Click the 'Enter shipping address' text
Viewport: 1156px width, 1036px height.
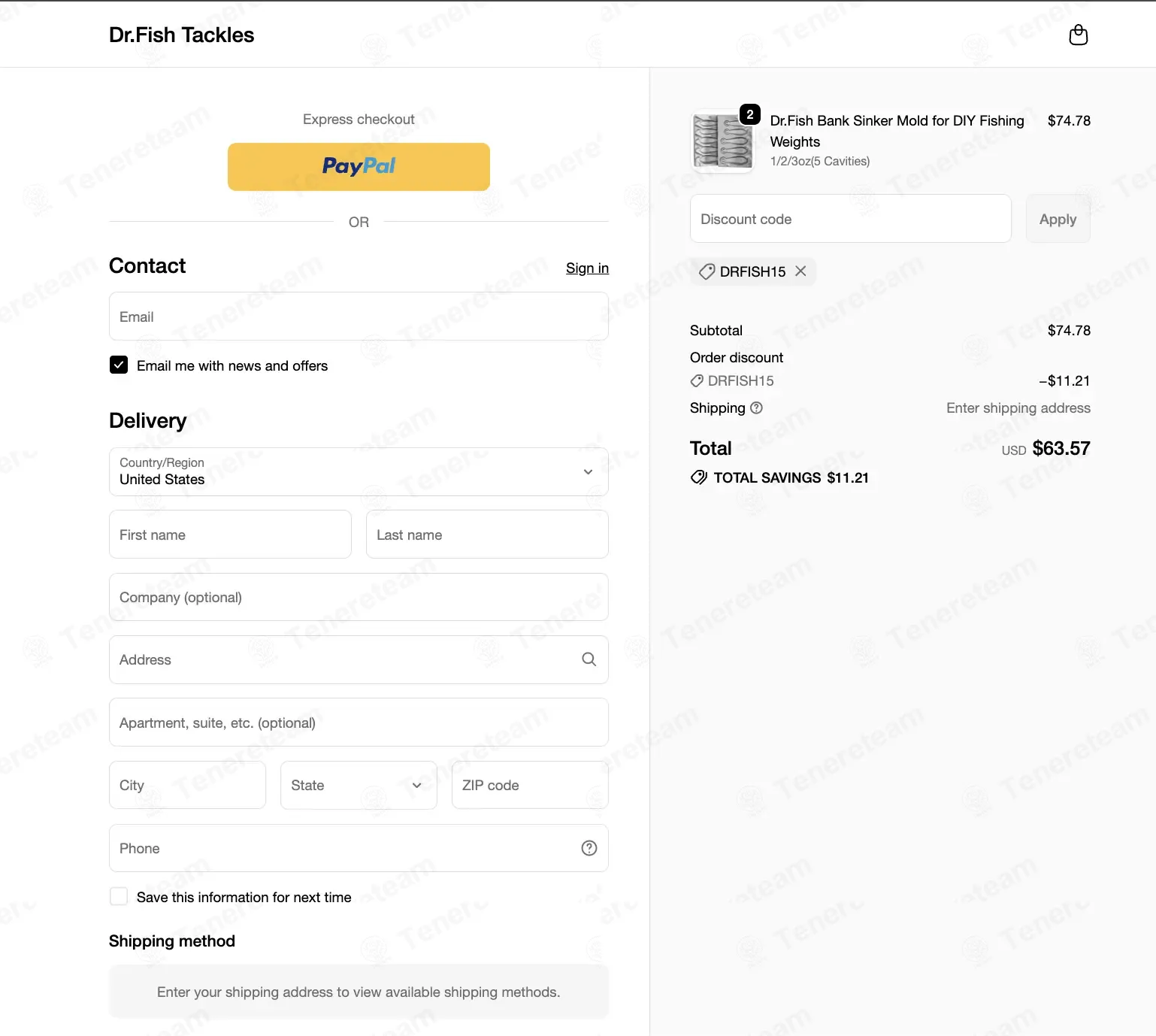coord(1018,407)
